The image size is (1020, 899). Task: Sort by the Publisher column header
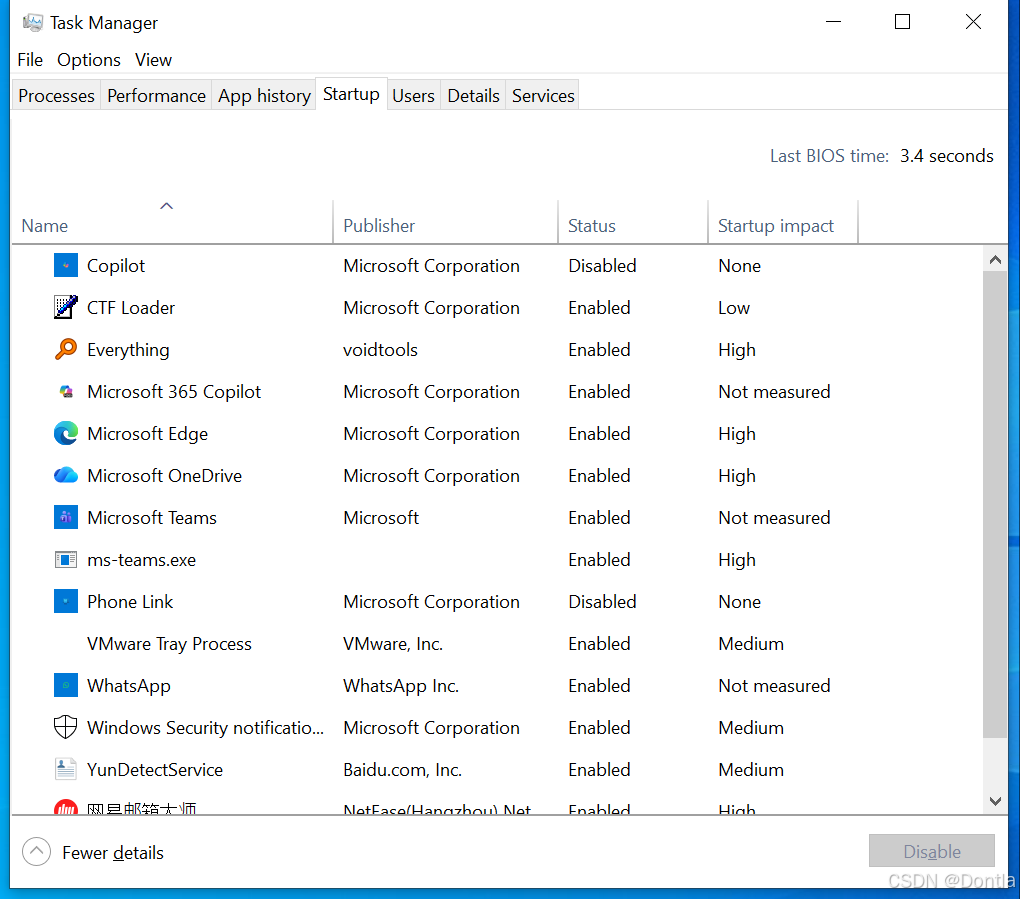coord(446,221)
